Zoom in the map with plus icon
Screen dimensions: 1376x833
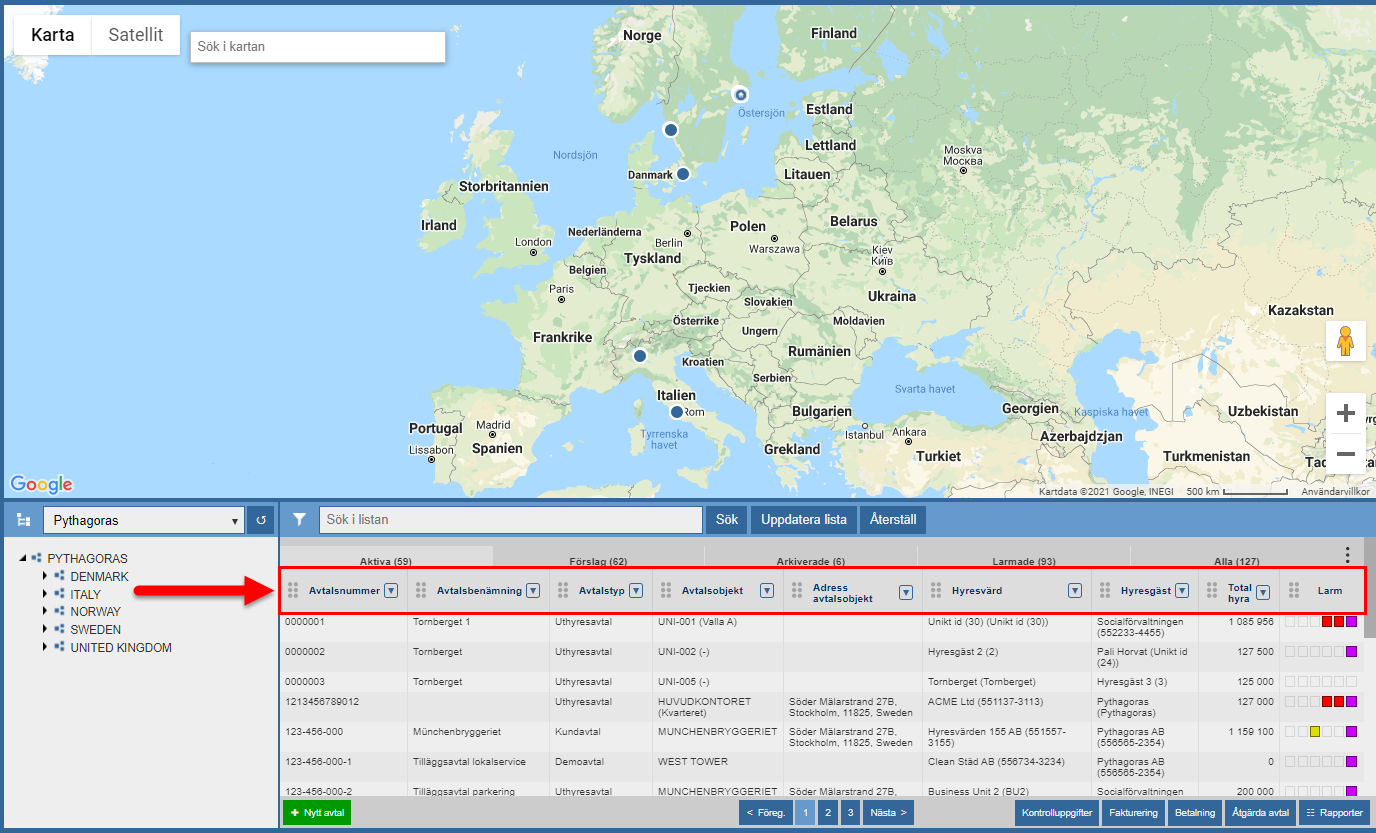(x=1346, y=413)
